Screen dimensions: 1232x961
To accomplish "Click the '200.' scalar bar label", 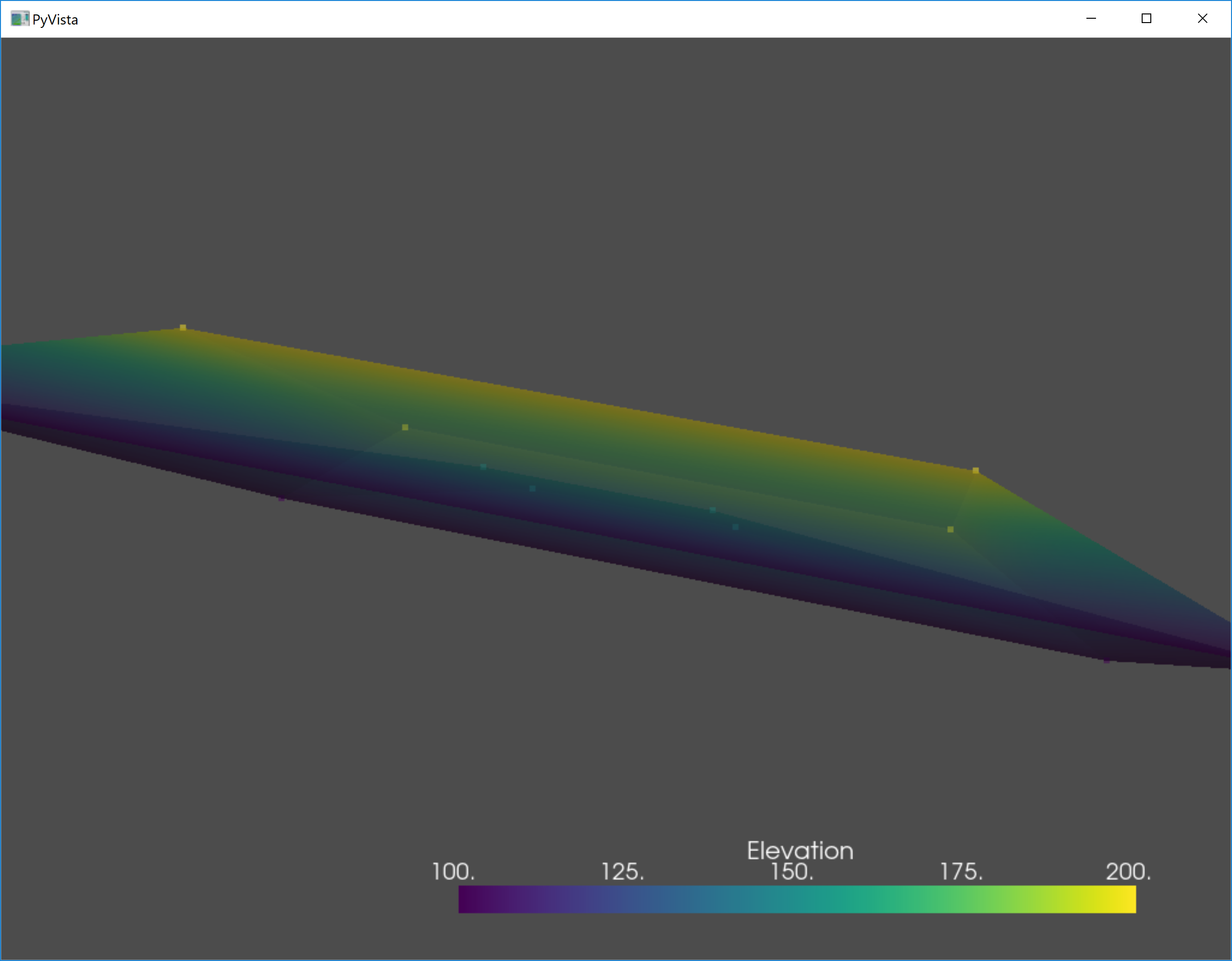I will pos(1128,872).
